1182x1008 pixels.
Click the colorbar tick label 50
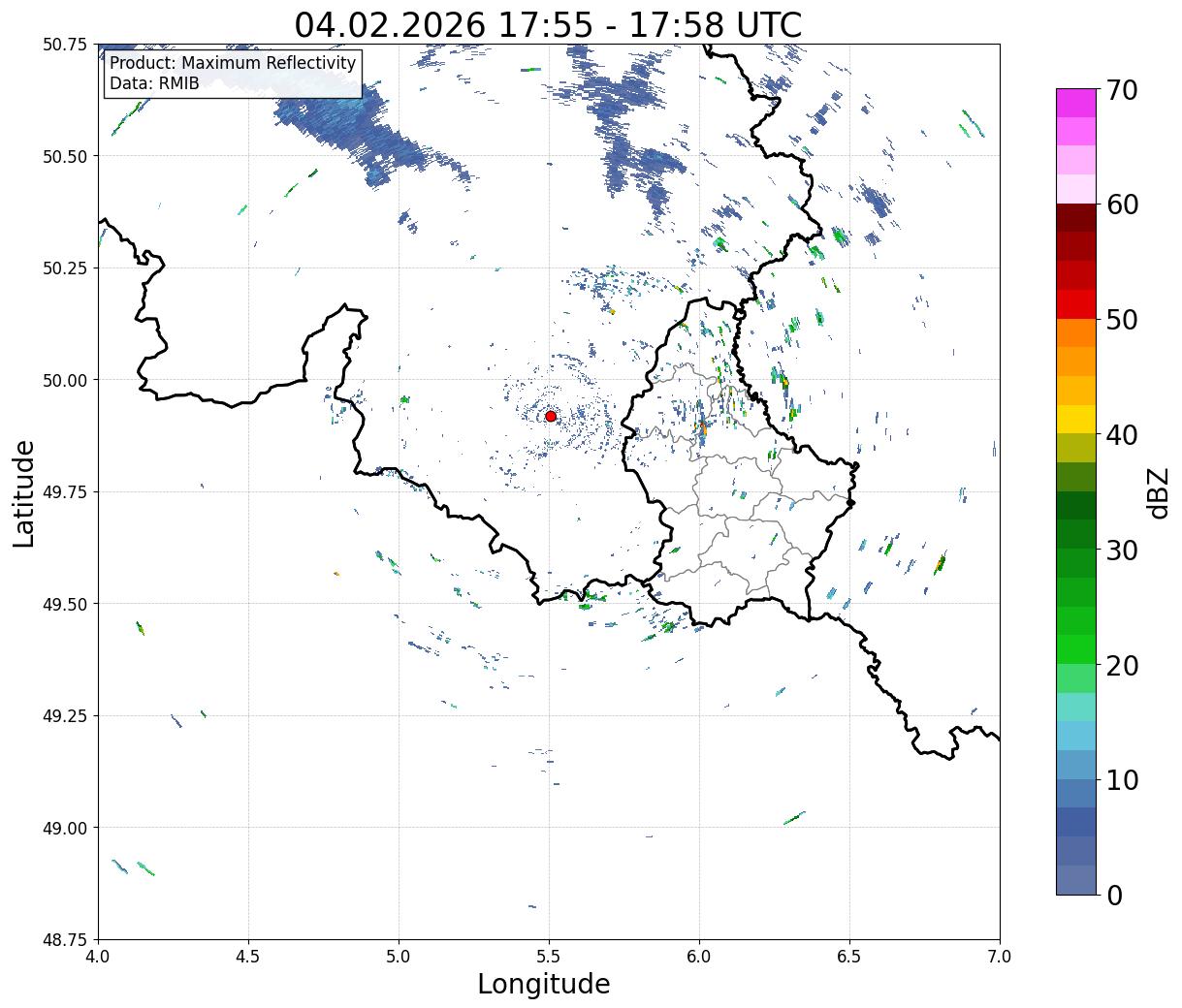(1124, 320)
